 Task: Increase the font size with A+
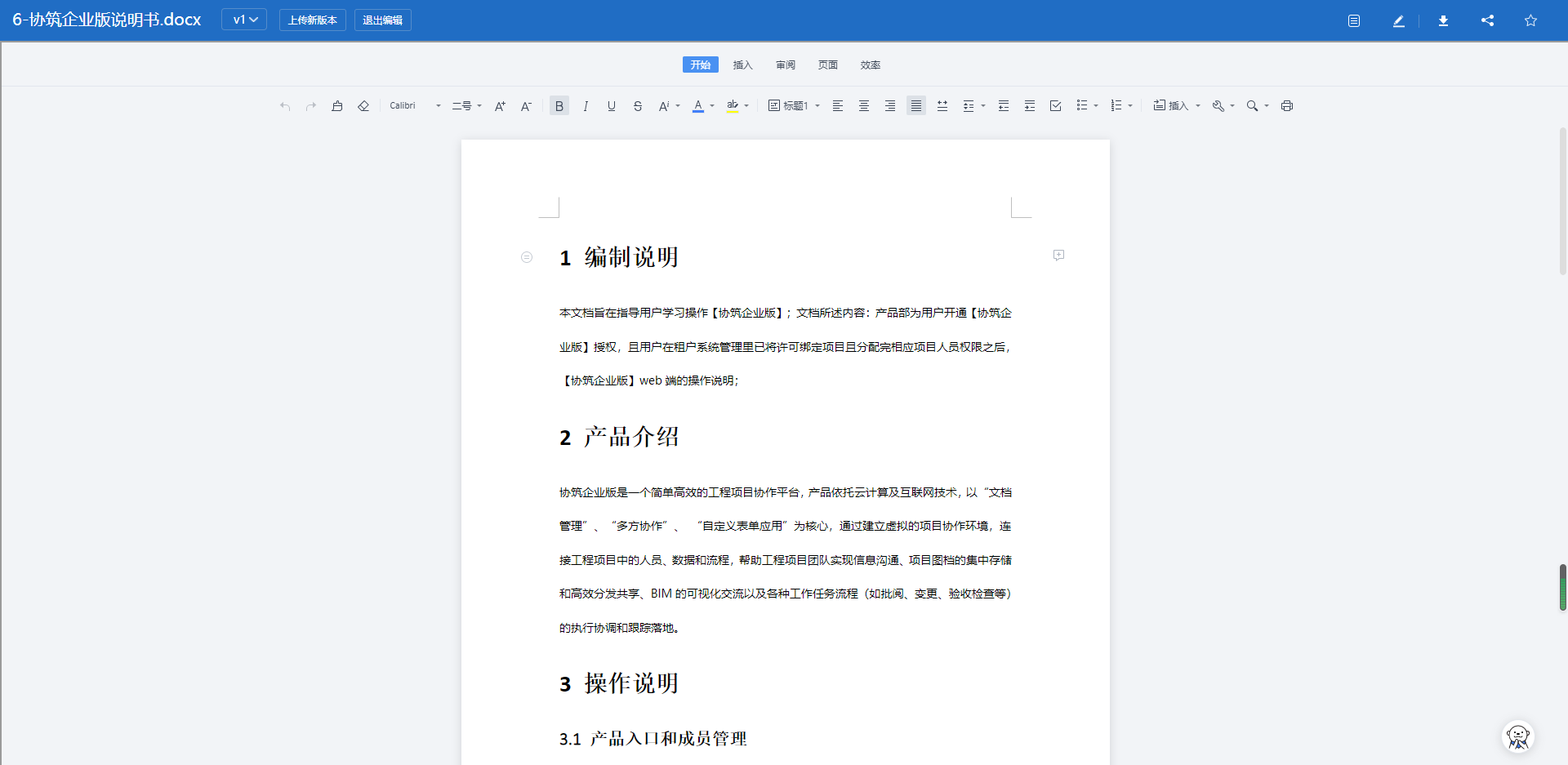[x=499, y=105]
